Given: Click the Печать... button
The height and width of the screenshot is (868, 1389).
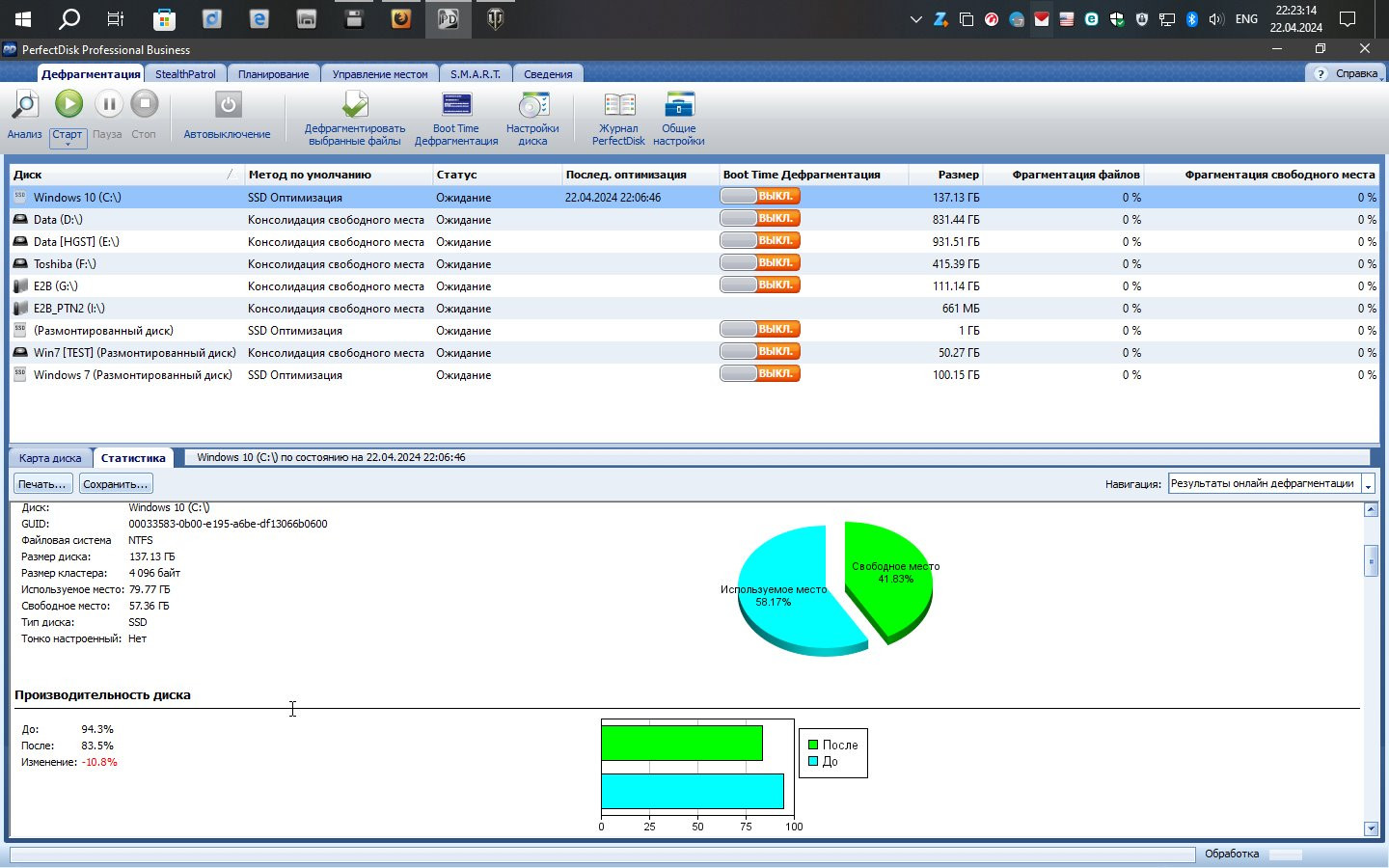Looking at the screenshot, I should tap(42, 484).
